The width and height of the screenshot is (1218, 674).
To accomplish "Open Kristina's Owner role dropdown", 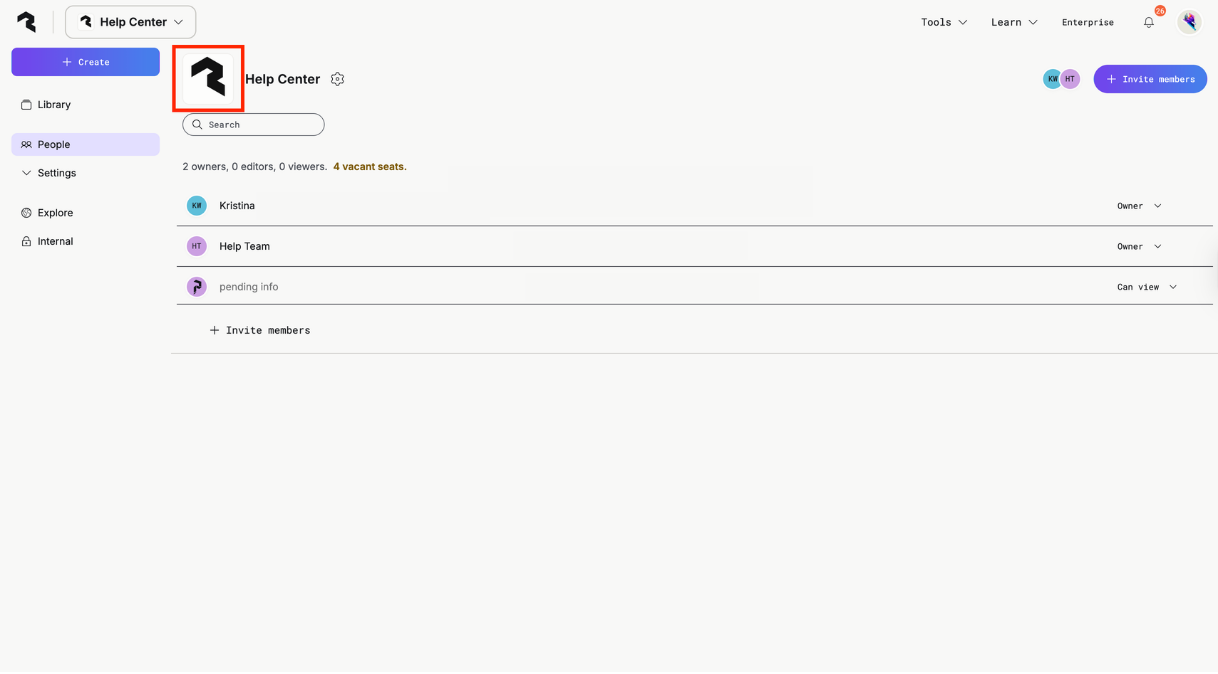I will click(x=1139, y=206).
